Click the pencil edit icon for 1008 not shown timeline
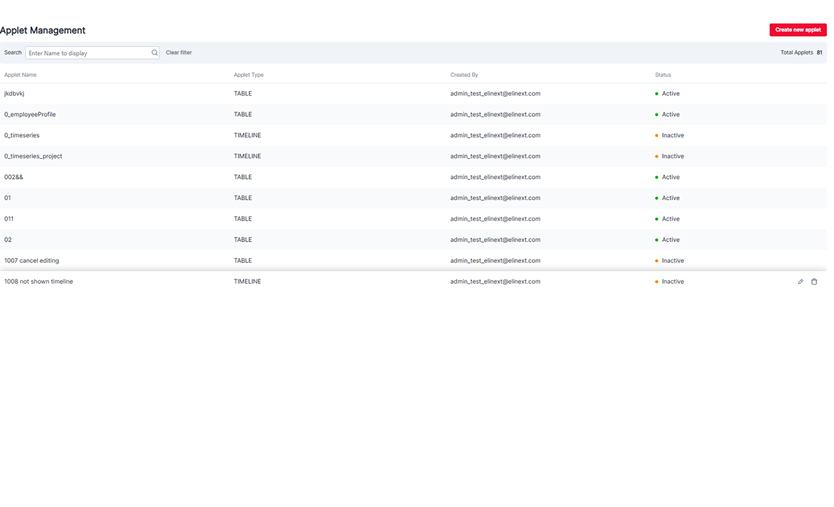Image resolution: width=834 pixels, height=507 pixels. click(x=800, y=282)
